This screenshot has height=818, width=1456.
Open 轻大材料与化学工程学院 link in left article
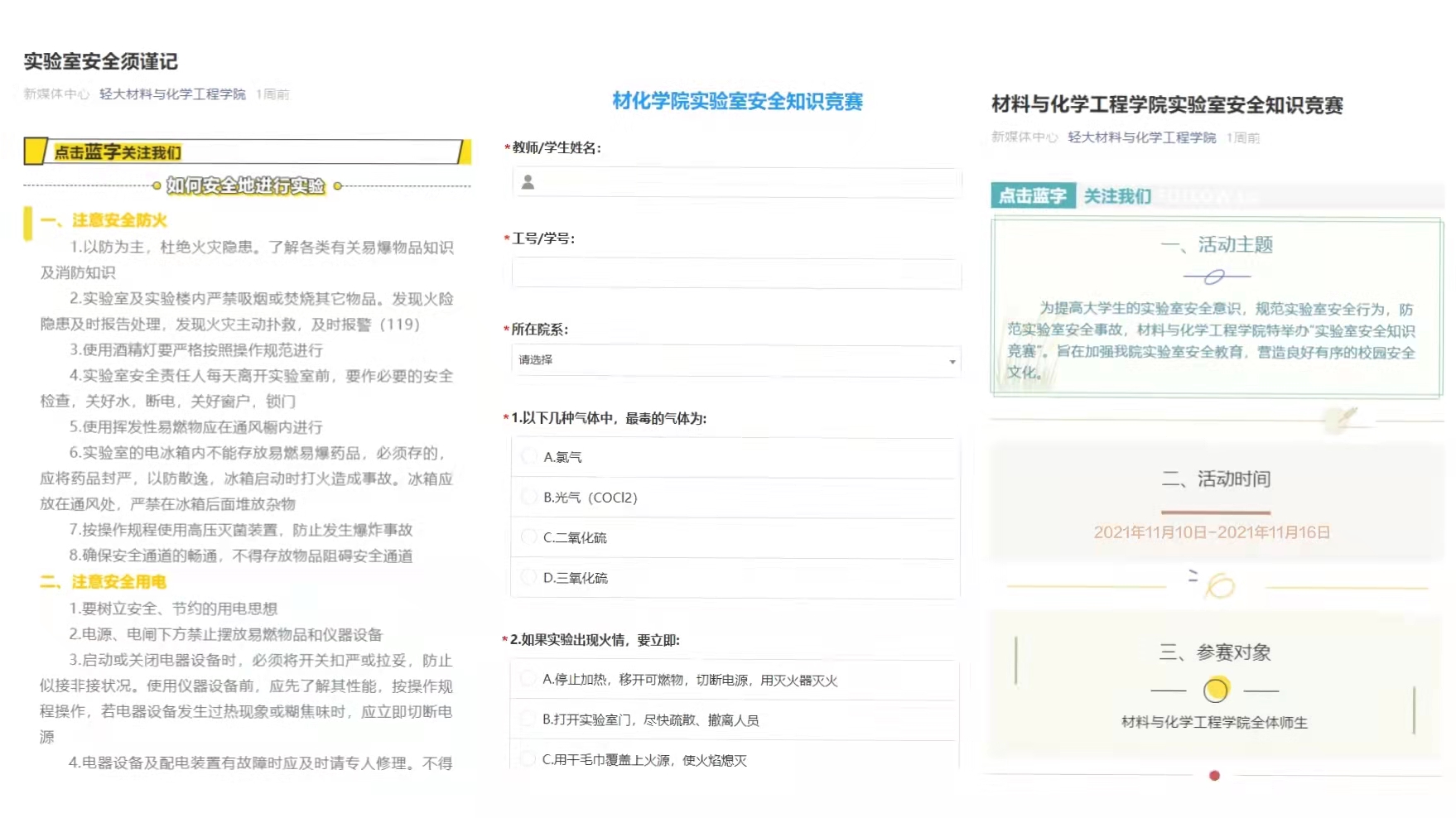click(172, 94)
